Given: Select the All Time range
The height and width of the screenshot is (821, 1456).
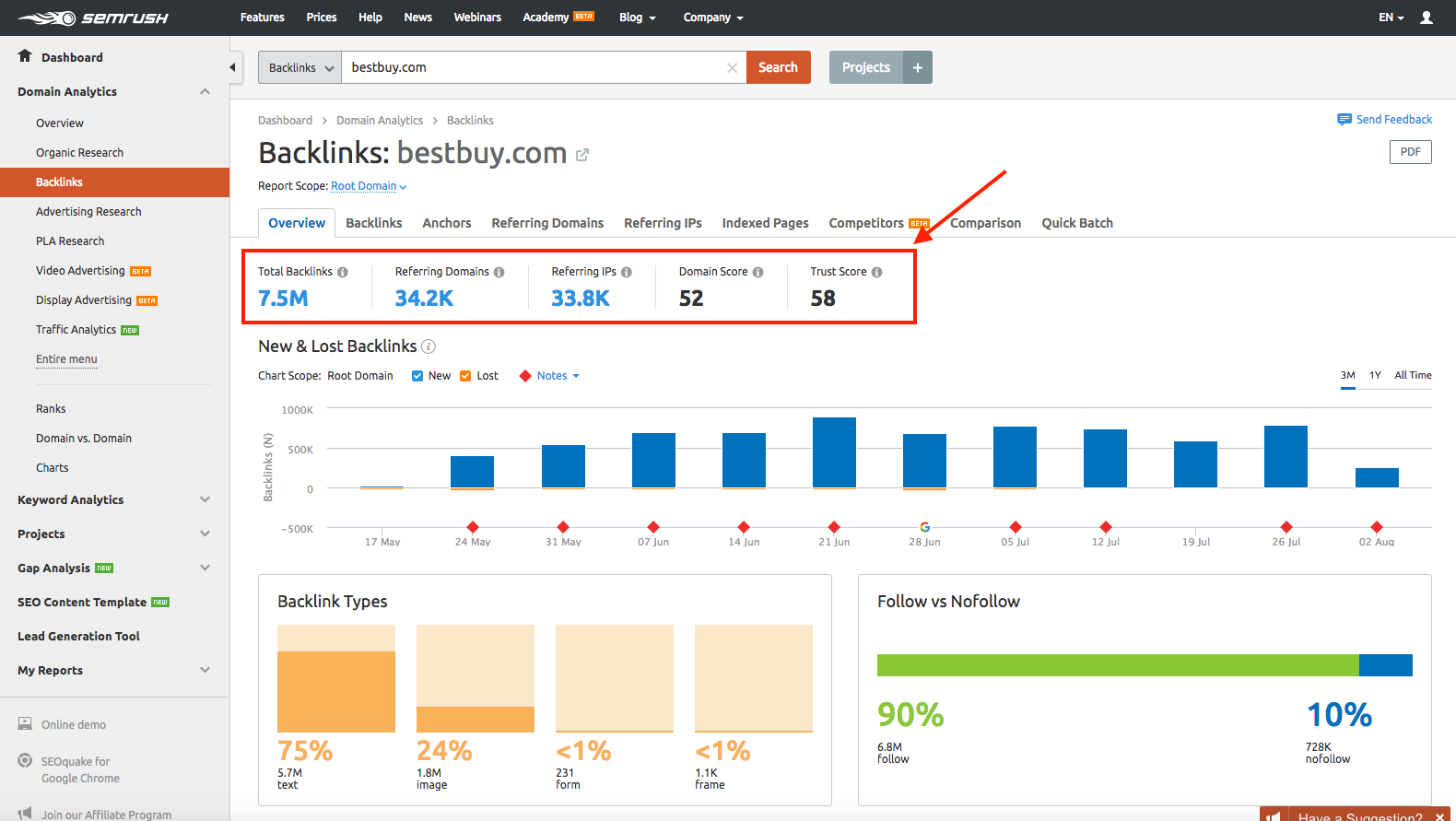Looking at the screenshot, I should [1413, 376].
